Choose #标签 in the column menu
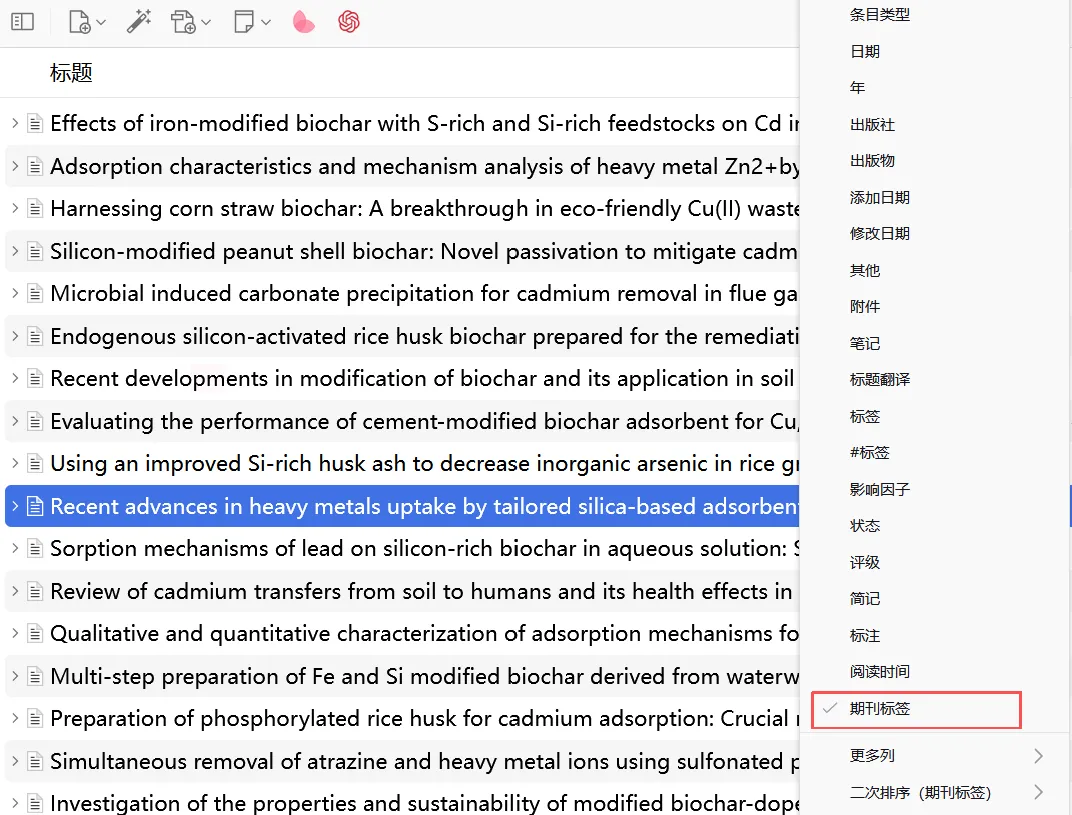 (869, 453)
